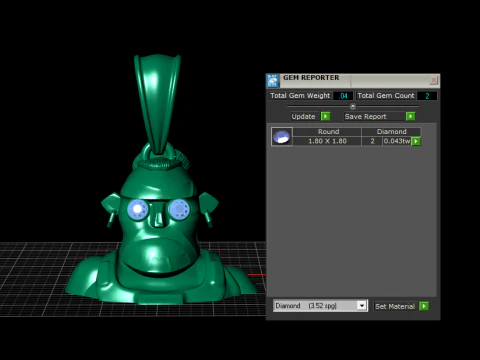Click the Update button
This screenshot has width=480, height=360.
pyautogui.click(x=303, y=116)
